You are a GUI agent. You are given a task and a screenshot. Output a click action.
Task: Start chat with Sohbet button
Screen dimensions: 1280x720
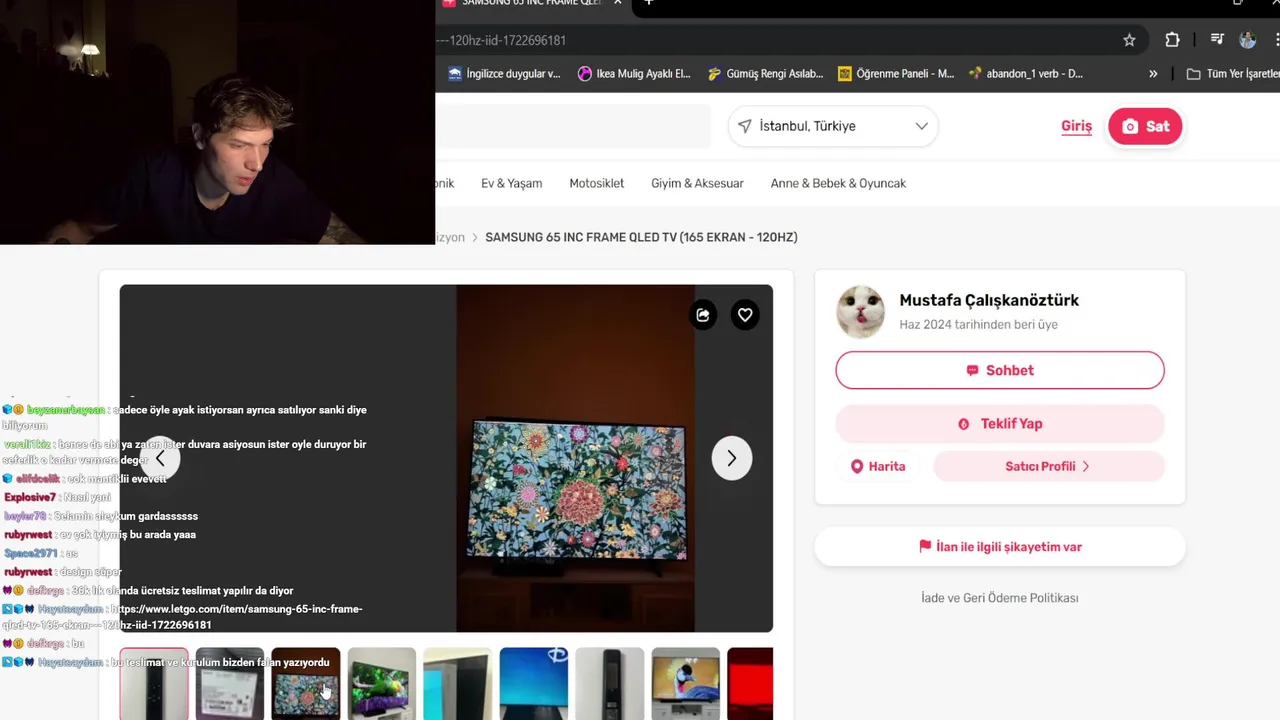pyautogui.click(x=1000, y=370)
